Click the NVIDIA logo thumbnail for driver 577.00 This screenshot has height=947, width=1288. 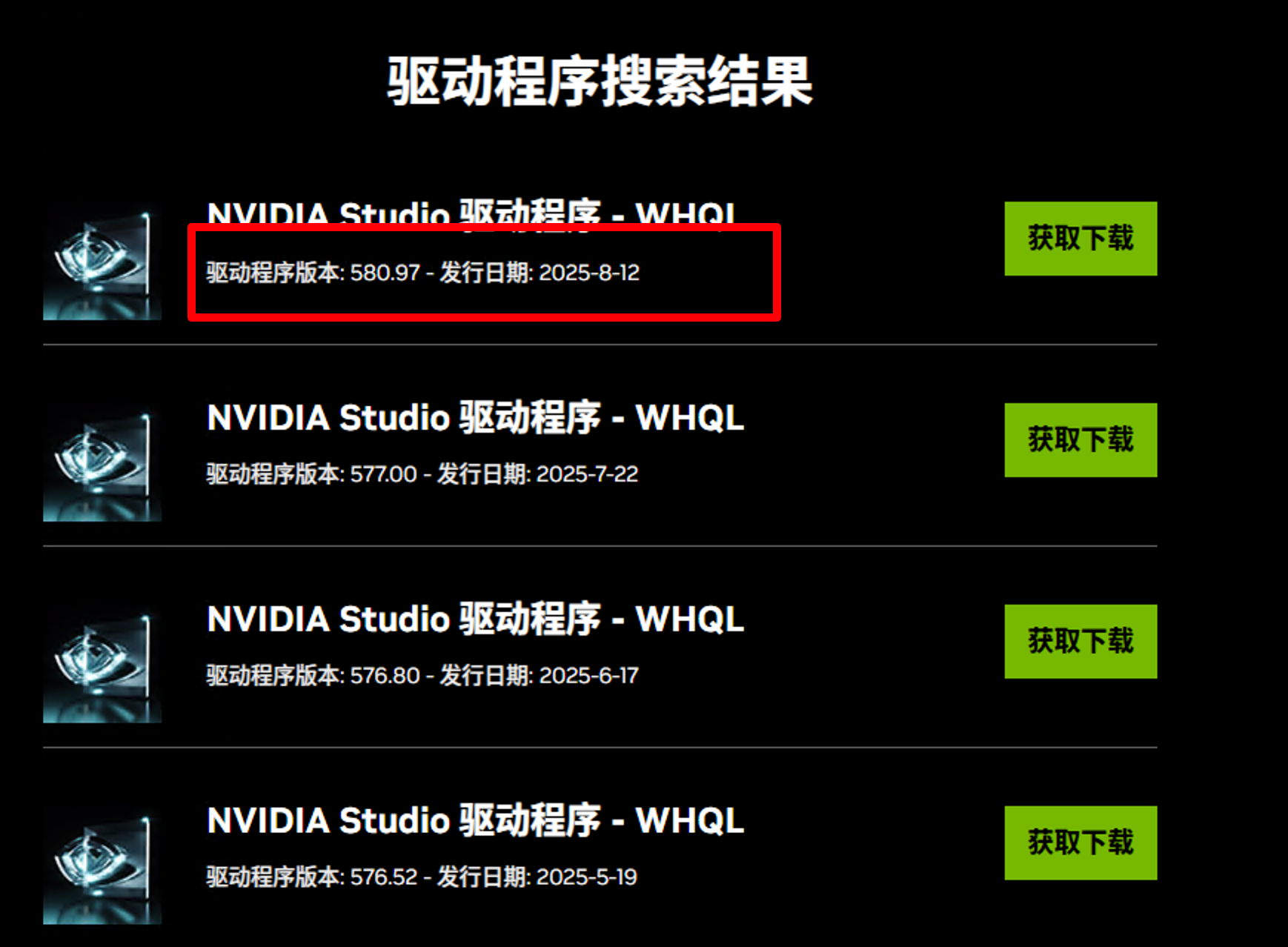pos(102,462)
